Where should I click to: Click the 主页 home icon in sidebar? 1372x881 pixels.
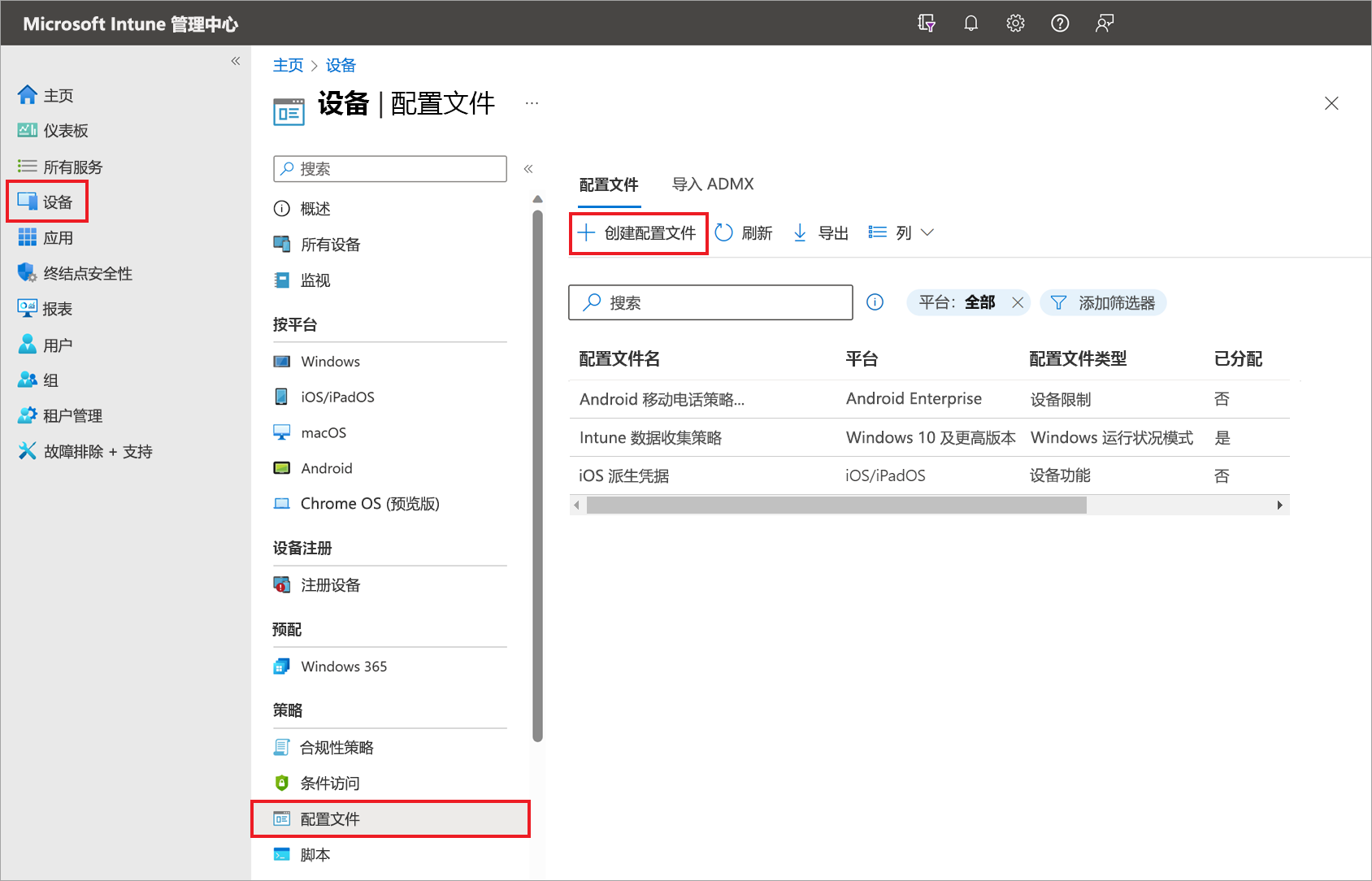point(28,95)
